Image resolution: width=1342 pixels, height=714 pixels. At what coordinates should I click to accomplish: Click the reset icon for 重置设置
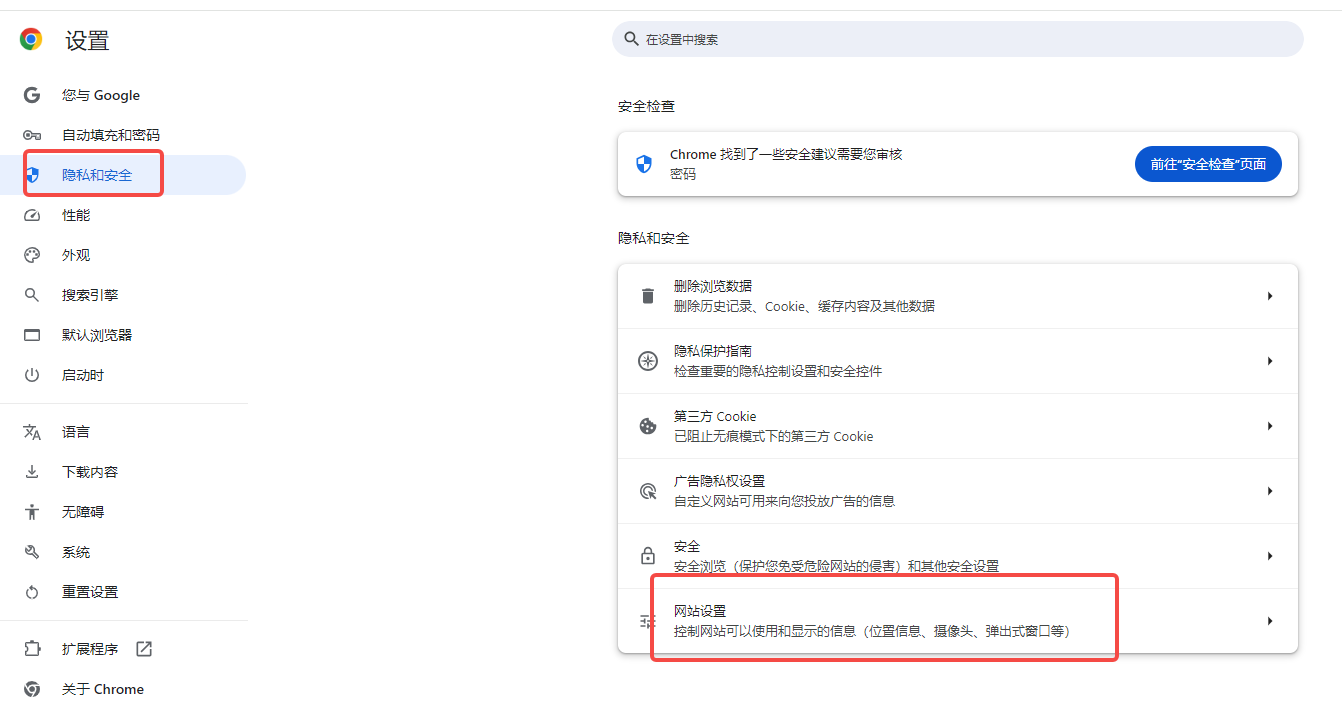32,592
